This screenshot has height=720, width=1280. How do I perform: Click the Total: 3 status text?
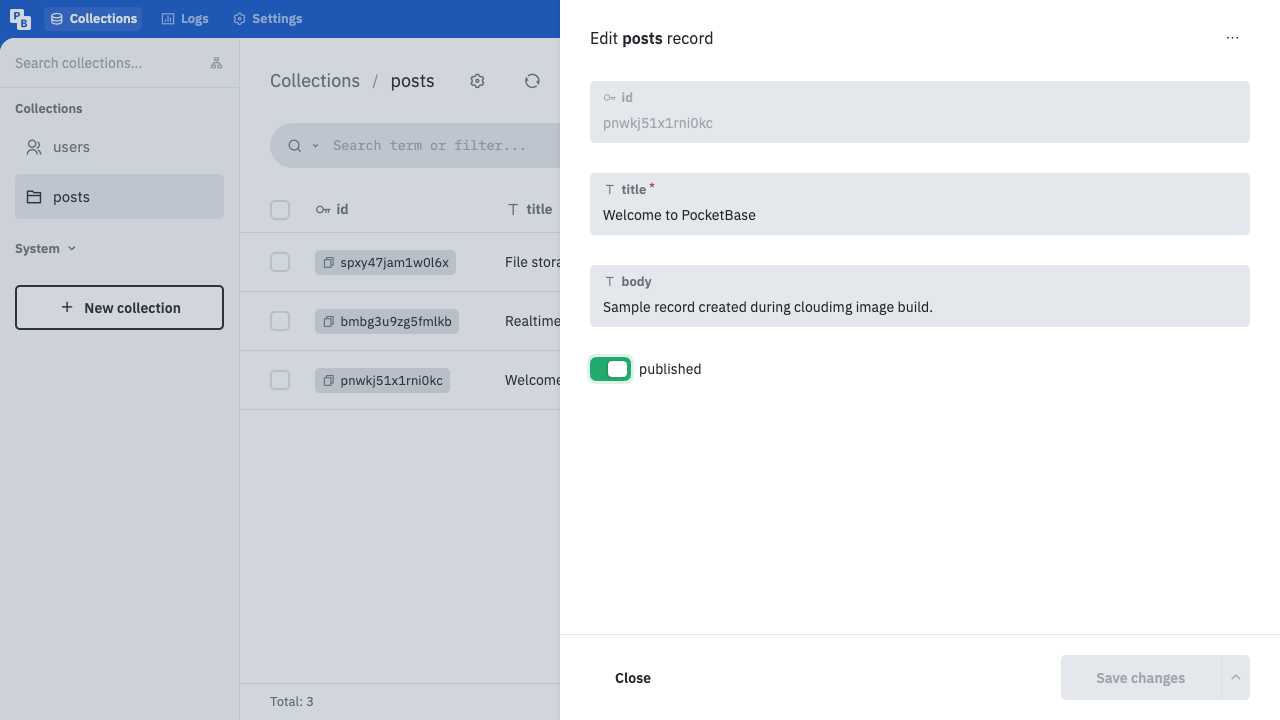coord(292,702)
